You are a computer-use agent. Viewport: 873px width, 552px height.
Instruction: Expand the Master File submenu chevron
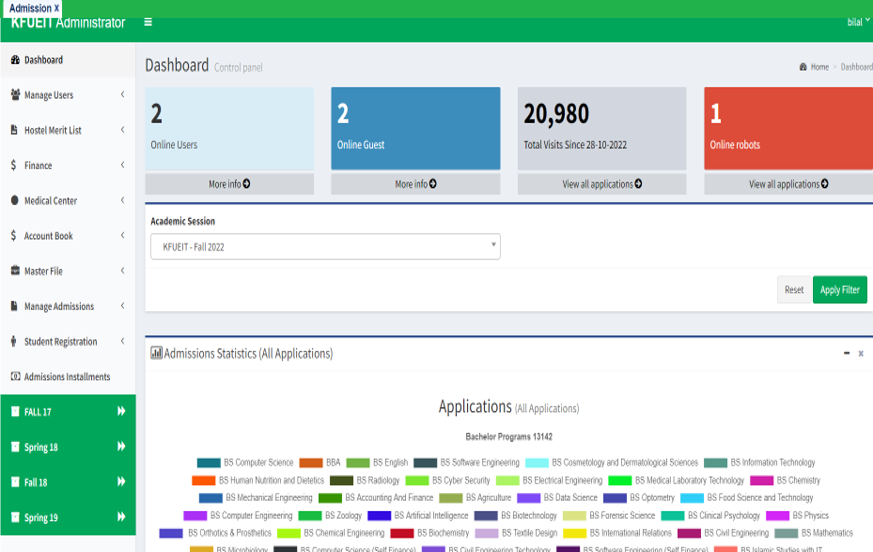coord(122,270)
